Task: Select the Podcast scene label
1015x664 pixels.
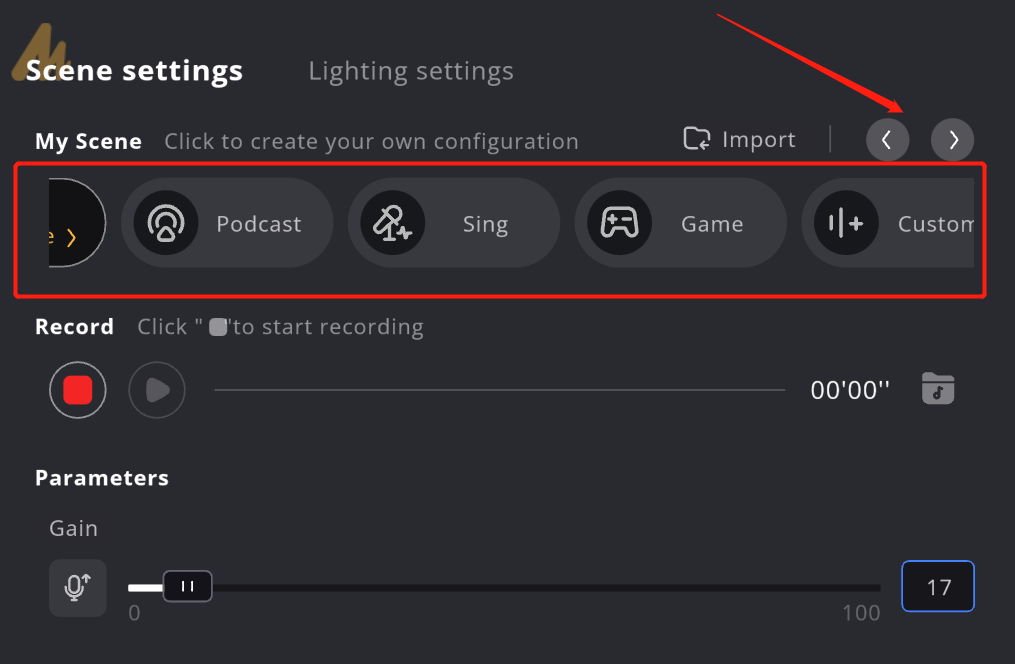Action: 259,224
